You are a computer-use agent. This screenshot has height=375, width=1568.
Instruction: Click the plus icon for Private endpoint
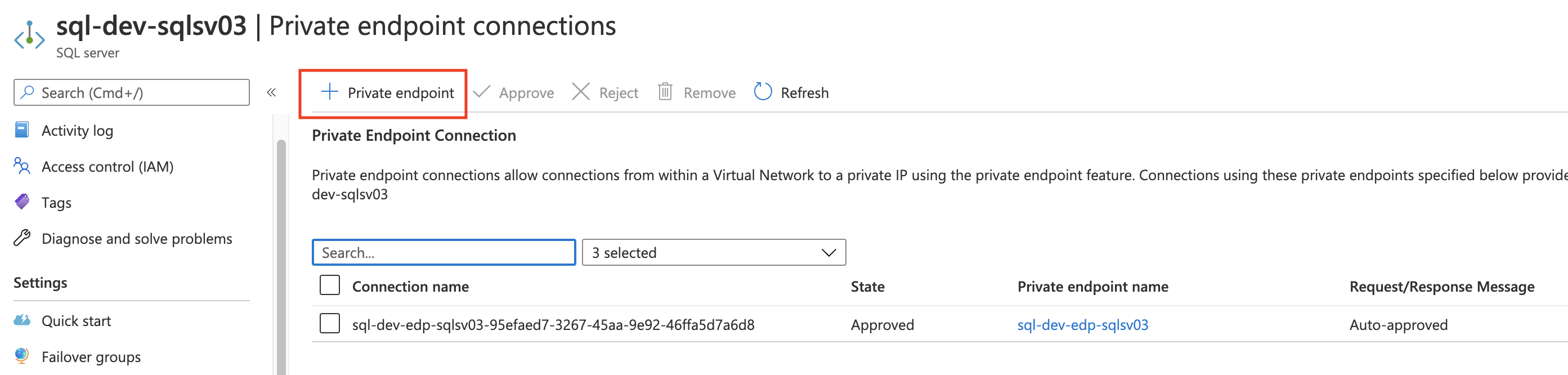[x=329, y=92]
